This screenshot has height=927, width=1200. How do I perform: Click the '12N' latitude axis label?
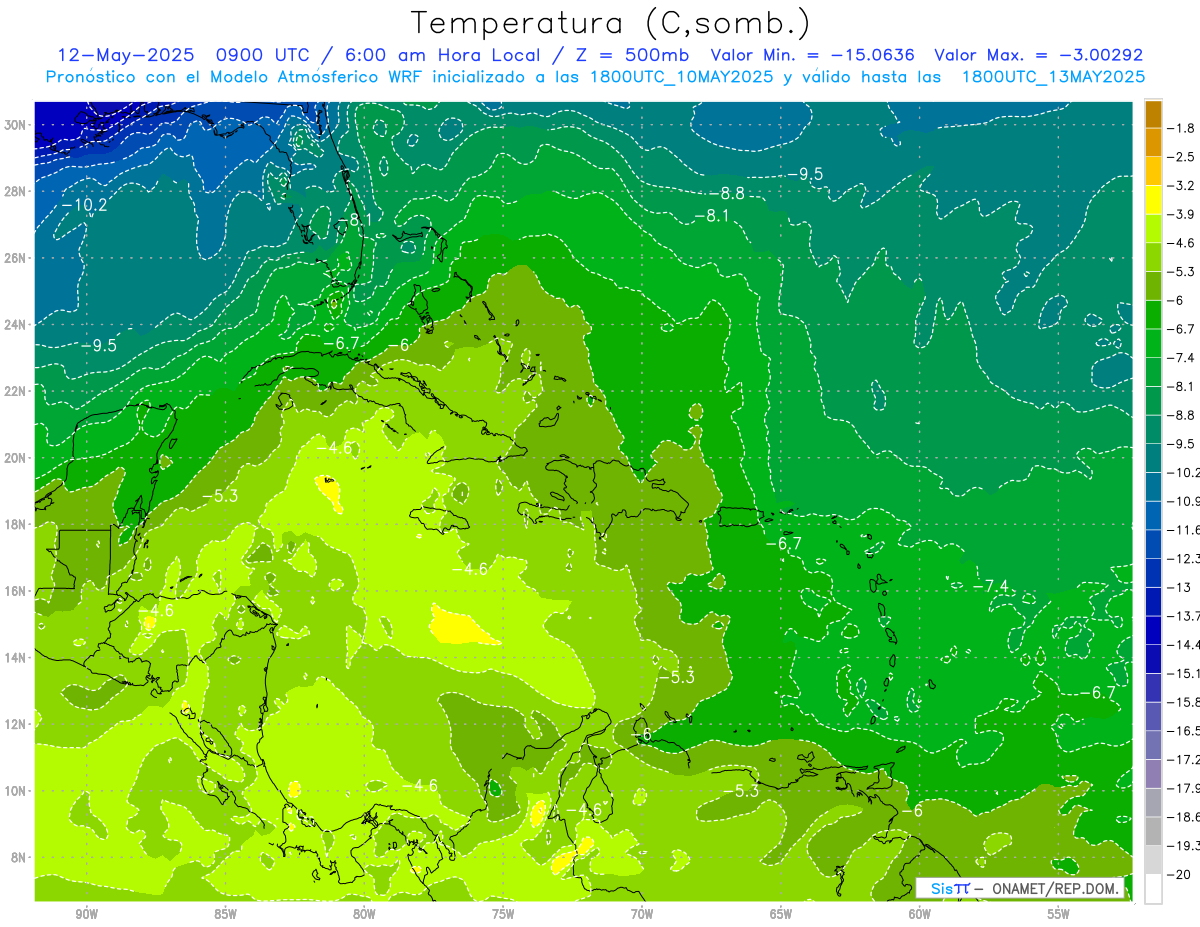(x=17, y=724)
